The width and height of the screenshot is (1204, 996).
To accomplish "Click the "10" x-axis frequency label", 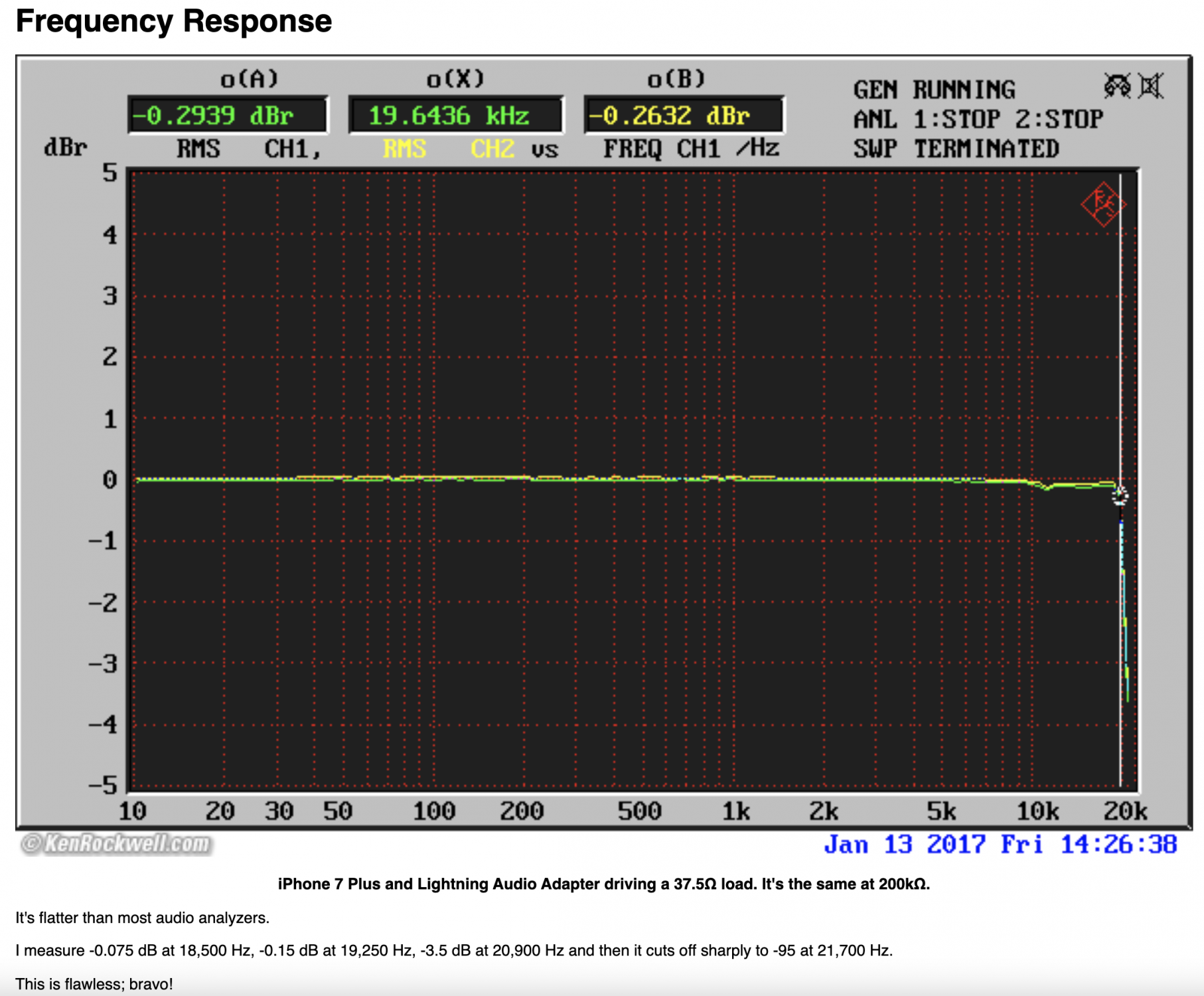I will (132, 811).
